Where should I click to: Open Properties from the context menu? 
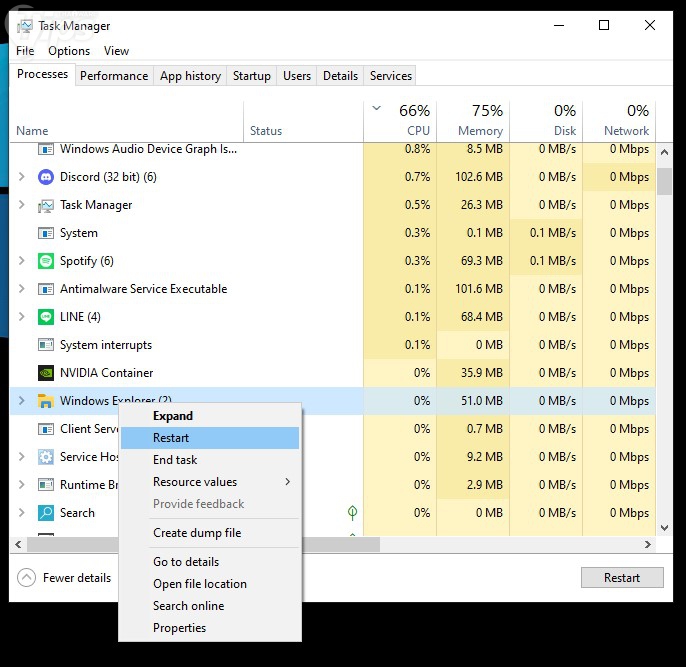coord(210,628)
